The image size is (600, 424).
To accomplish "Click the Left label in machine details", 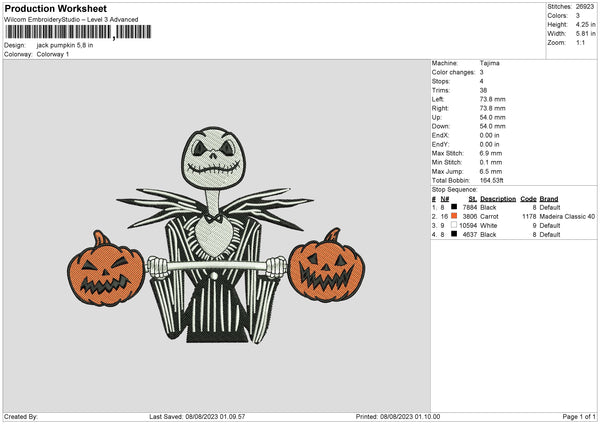I will pos(438,99).
